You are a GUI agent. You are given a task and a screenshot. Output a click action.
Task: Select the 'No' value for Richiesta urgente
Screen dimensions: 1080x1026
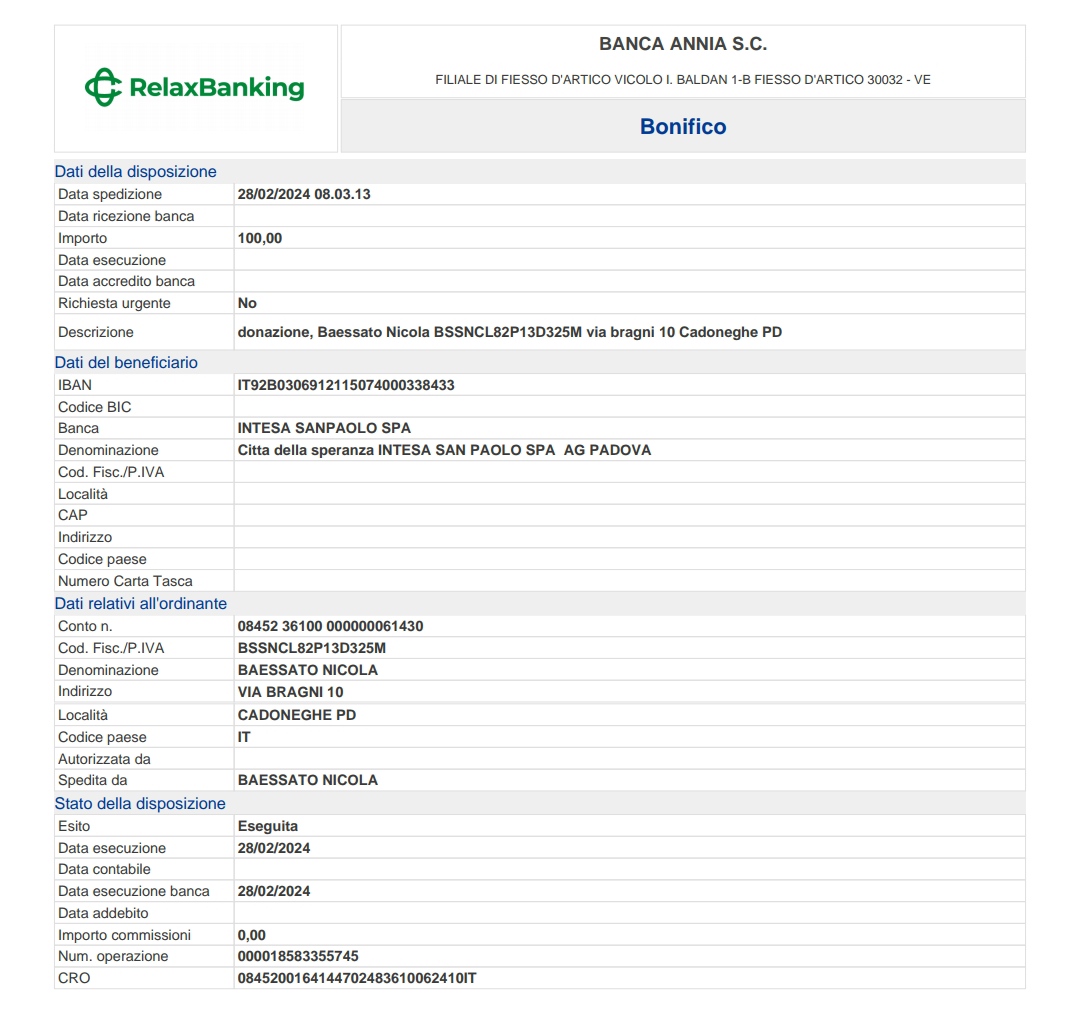coord(247,303)
